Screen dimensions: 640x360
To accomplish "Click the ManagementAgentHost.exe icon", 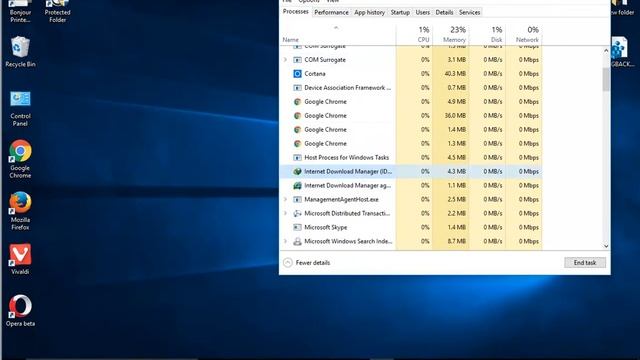I will pos(298,200).
